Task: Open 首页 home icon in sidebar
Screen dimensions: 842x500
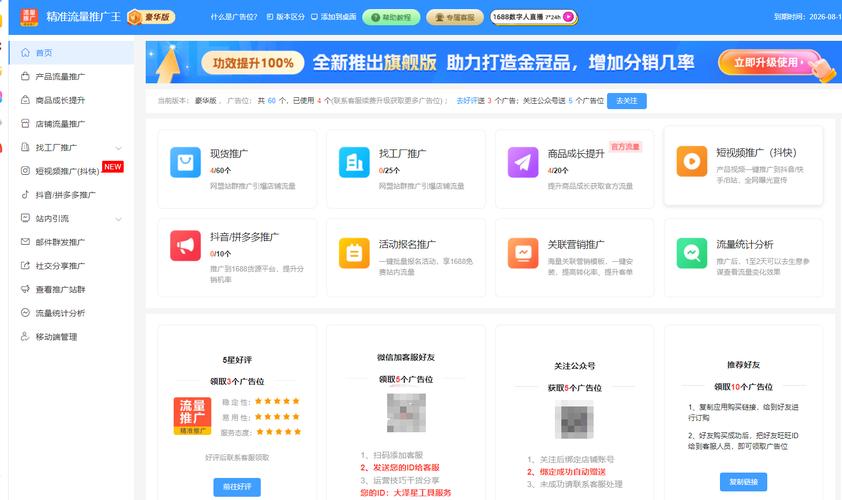Action: click(25, 53)
